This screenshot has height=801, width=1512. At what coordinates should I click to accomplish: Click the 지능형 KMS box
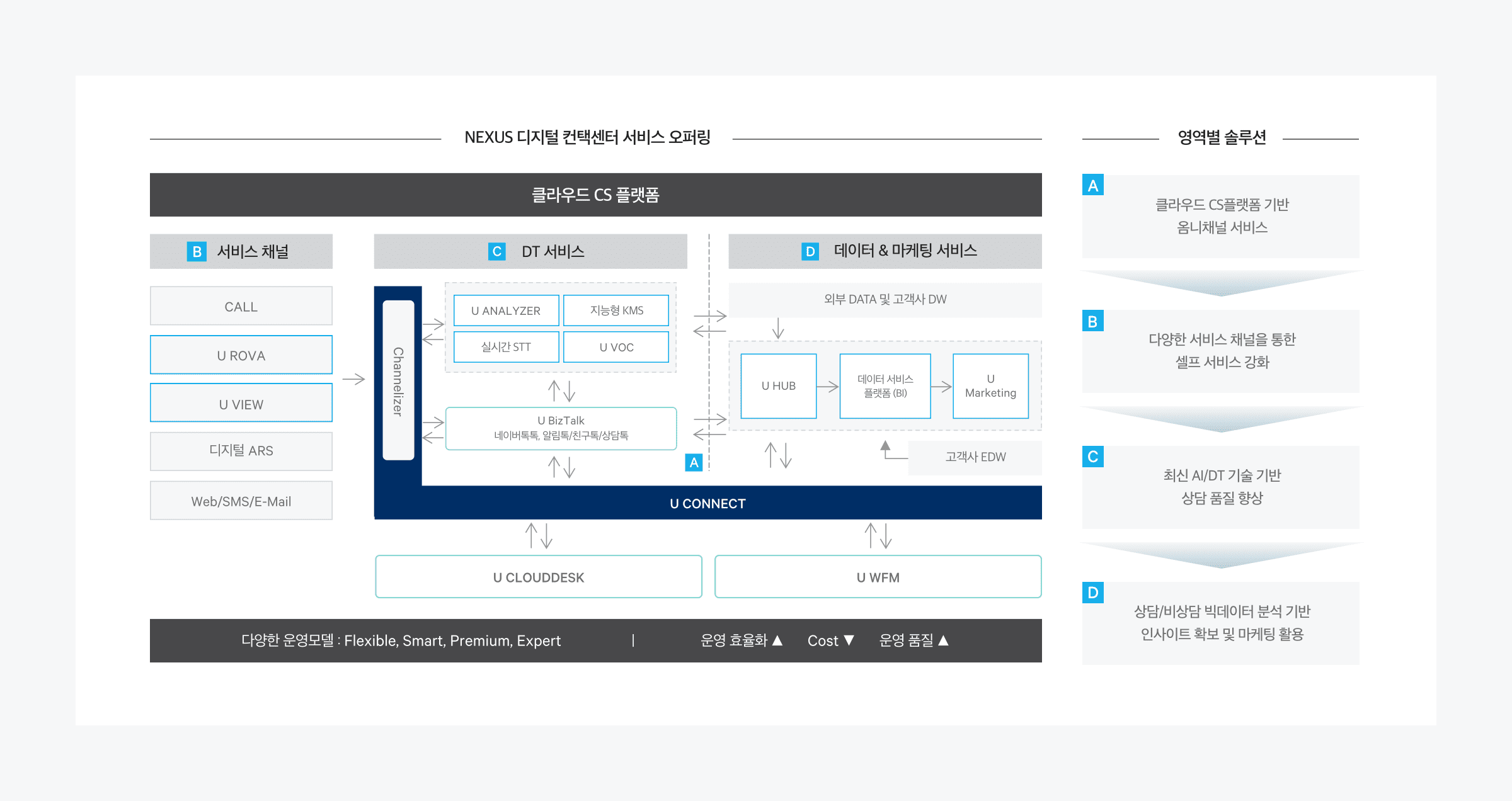coord(616,310)
